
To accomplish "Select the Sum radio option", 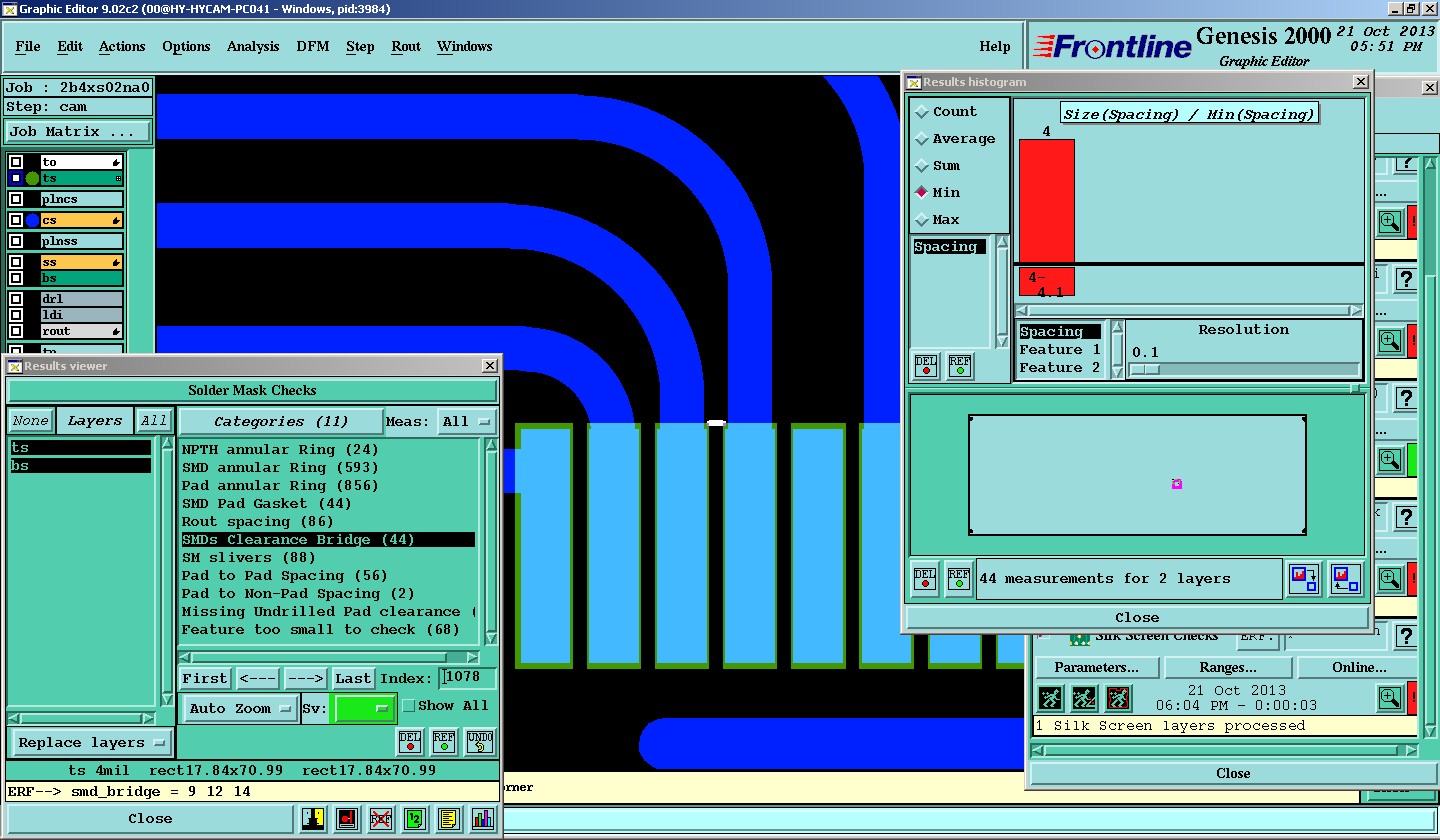I will [922, 166].
